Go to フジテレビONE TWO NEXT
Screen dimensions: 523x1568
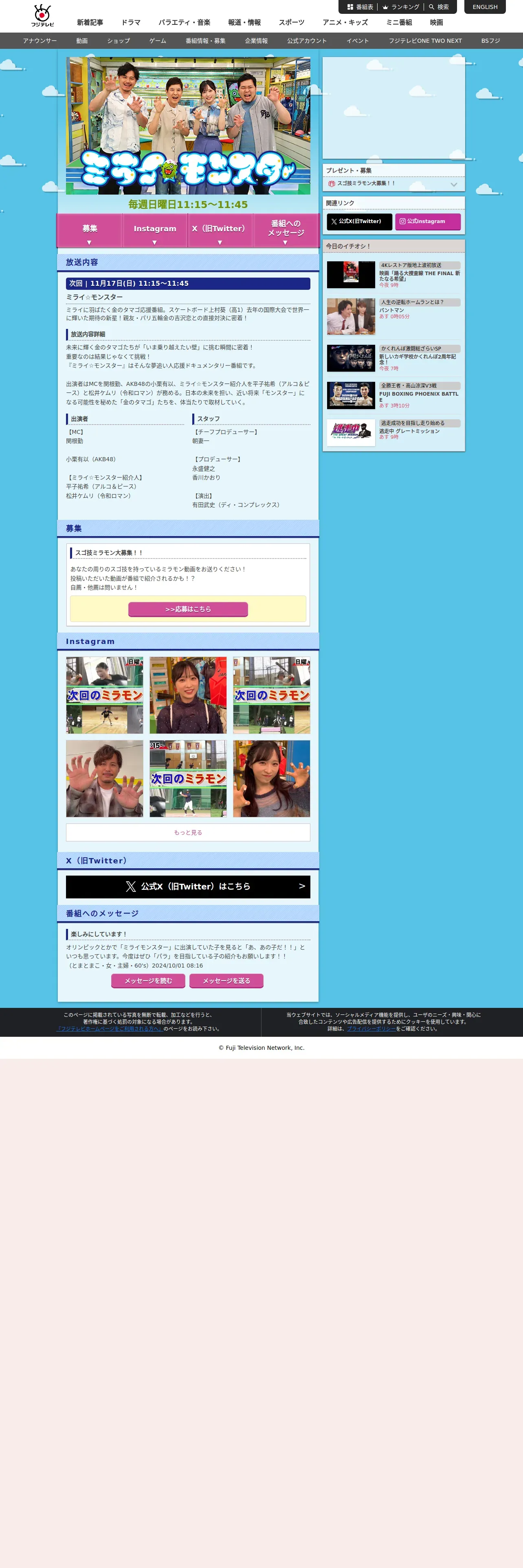[x=425, y=41]
